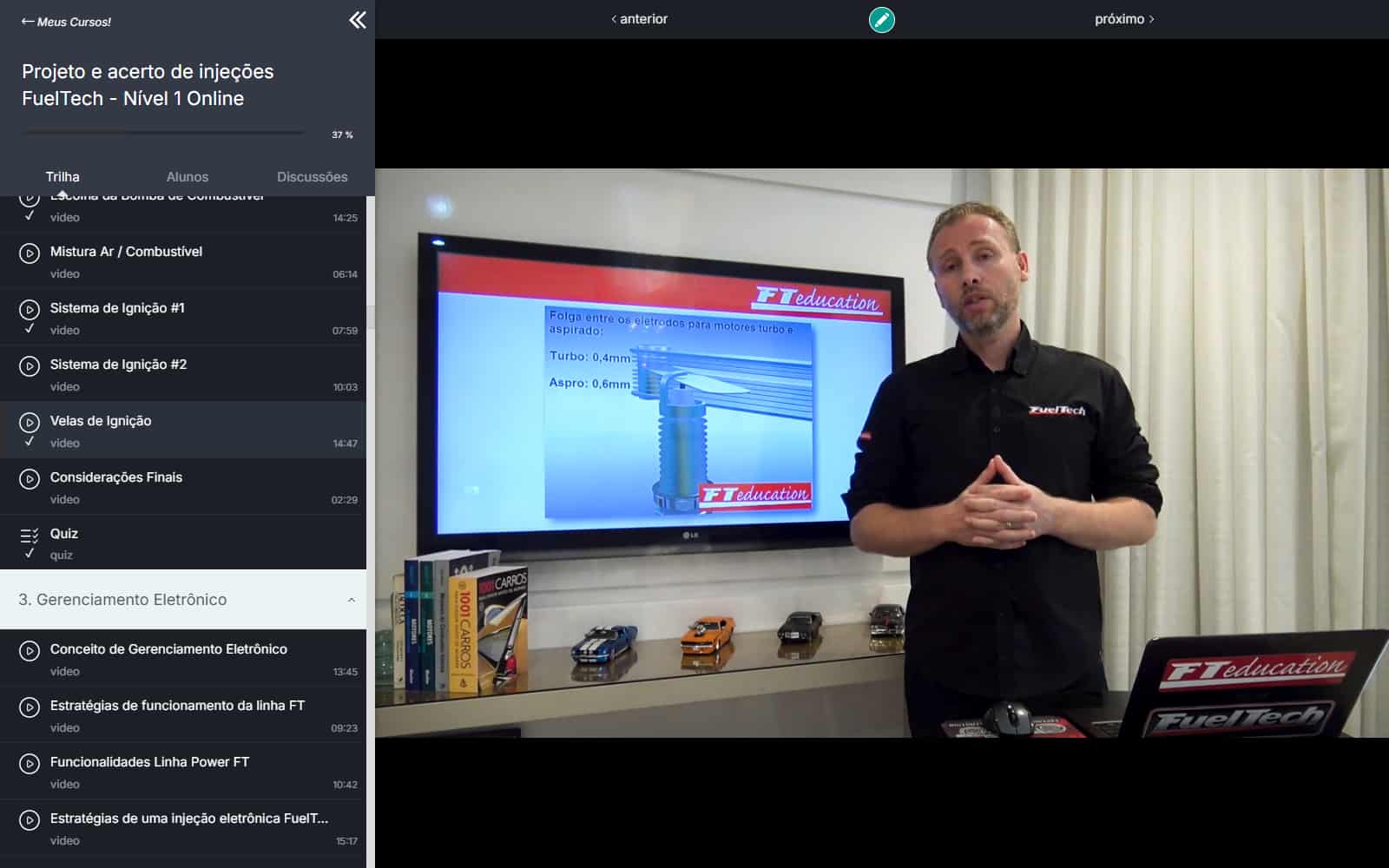Click the course progress bar

pyautogui.click(x=163, y=134)
